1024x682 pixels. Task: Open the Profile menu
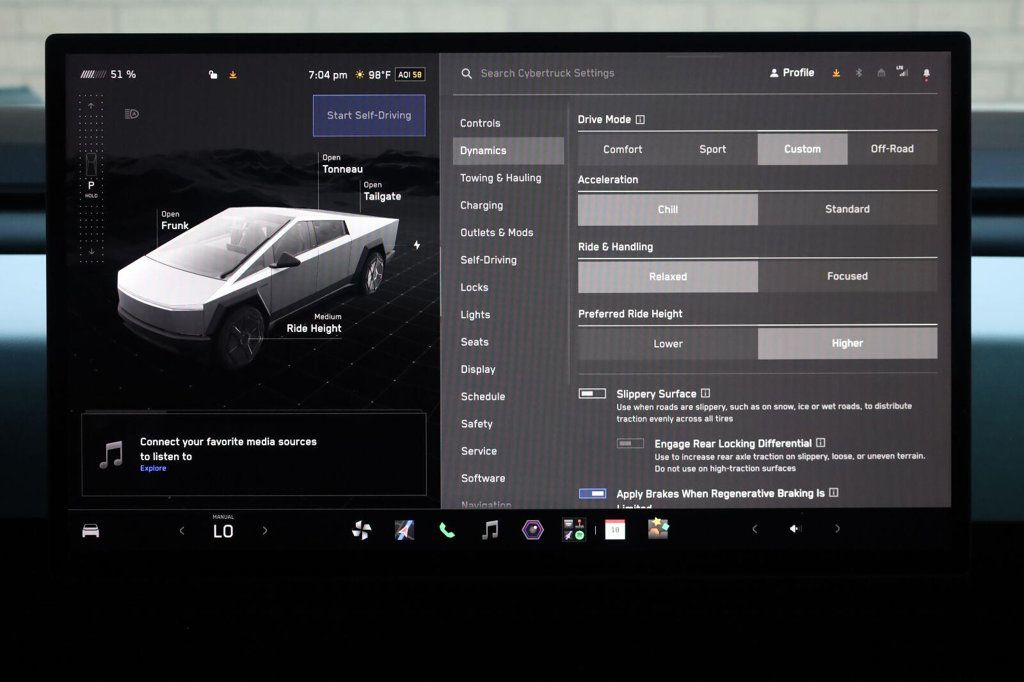coord(792,73)
